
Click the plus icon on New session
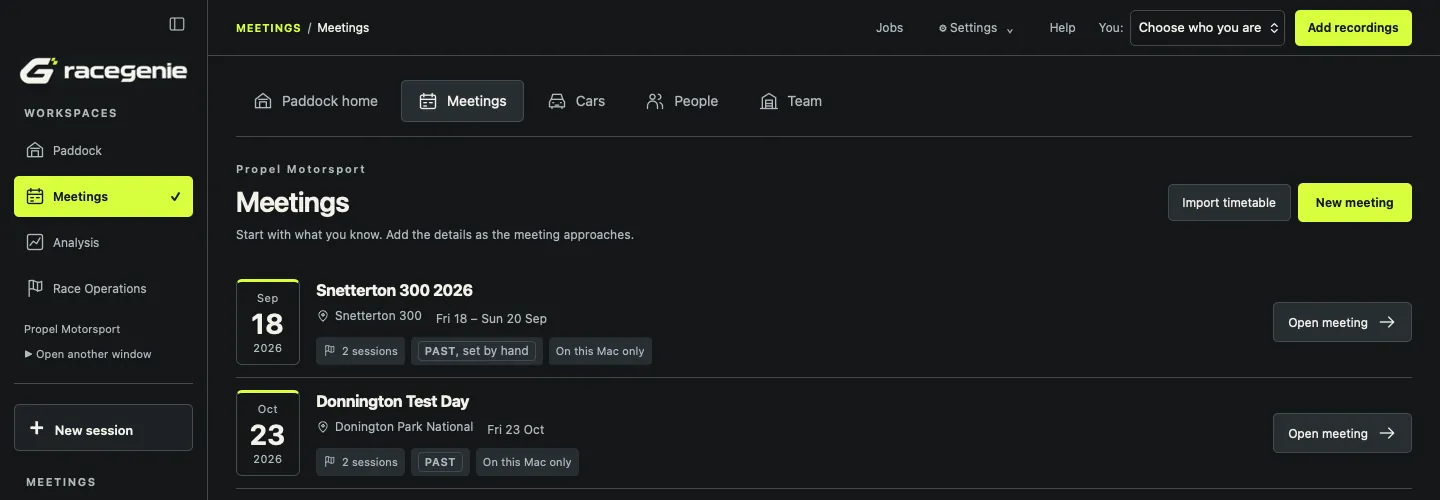(37, 429)
